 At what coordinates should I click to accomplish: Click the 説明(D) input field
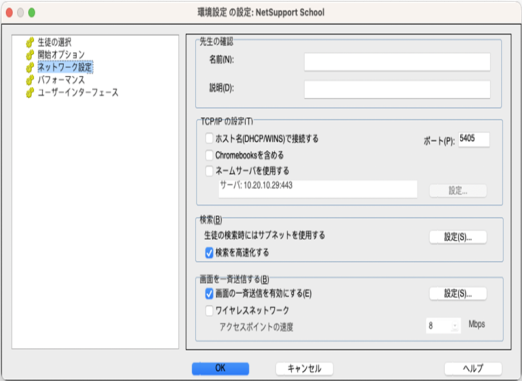click(397, 89)
